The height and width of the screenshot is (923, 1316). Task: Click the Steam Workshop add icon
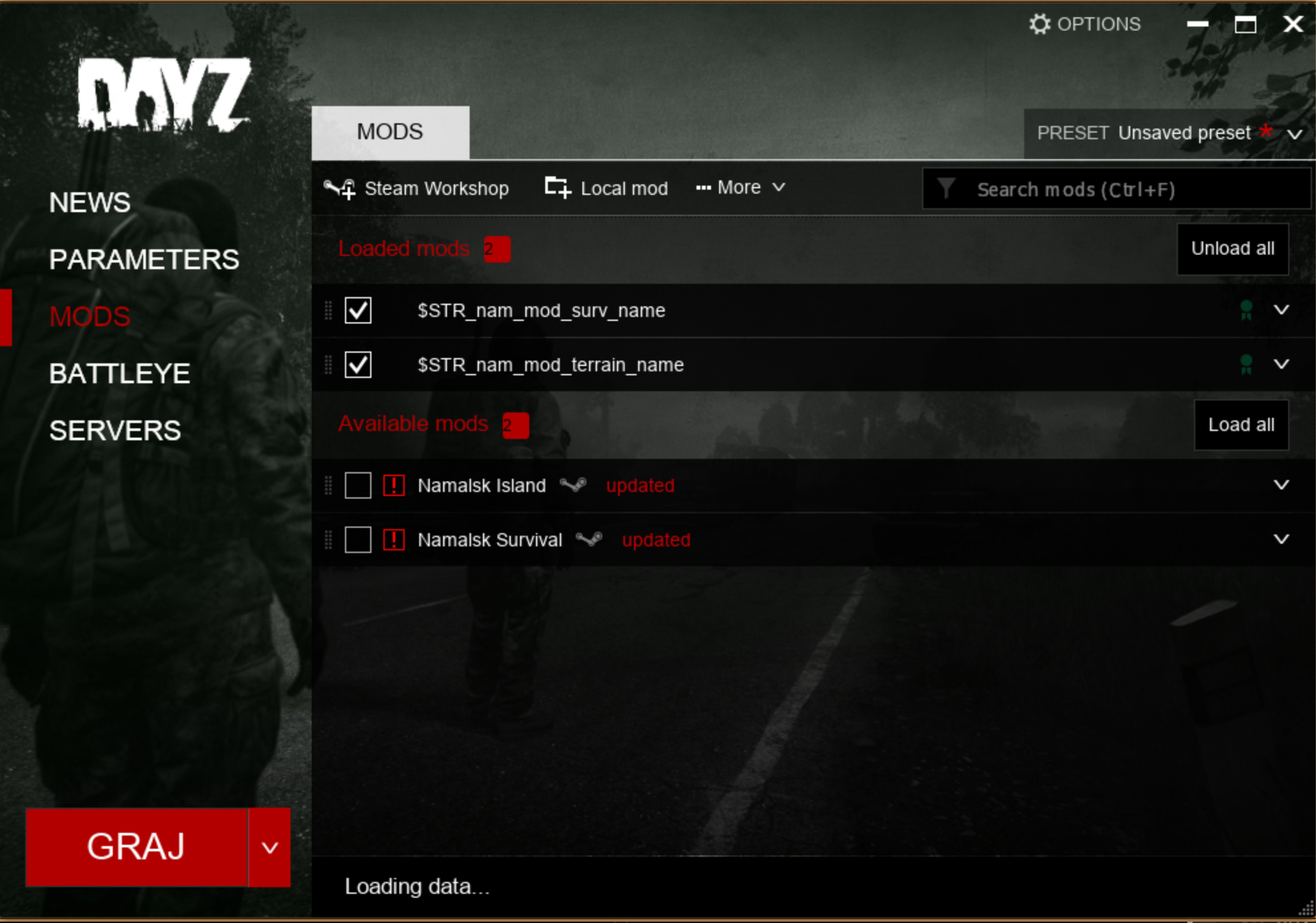[x=340, y=189]
